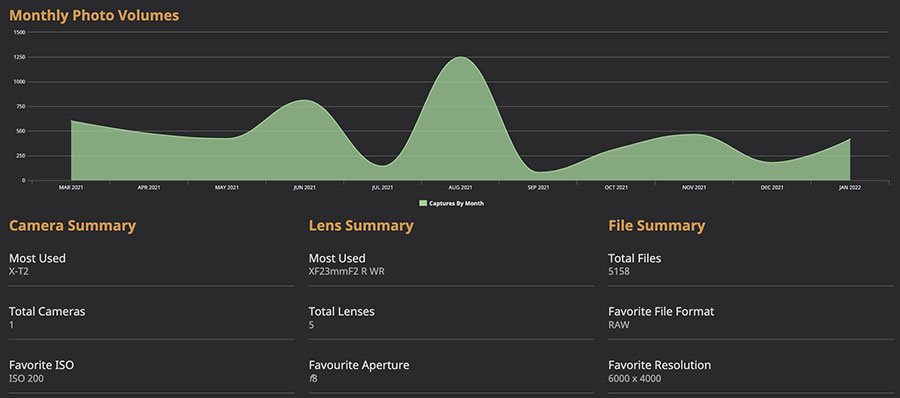900x398 pixels.
Task: Click the 'OCT 2021' axis label
Action: coord(616,188)
